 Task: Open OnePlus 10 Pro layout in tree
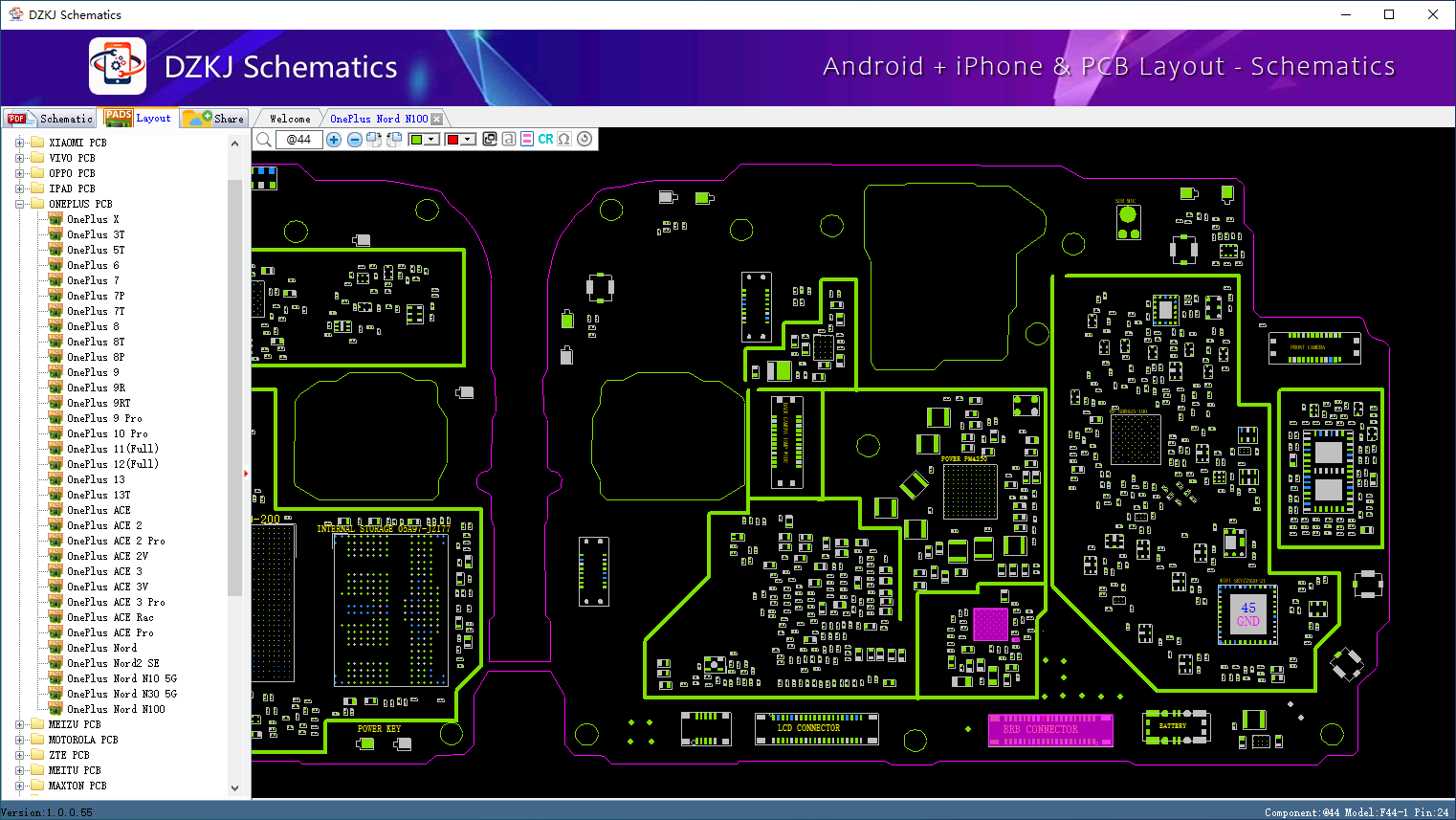click(x=107, y=433)
